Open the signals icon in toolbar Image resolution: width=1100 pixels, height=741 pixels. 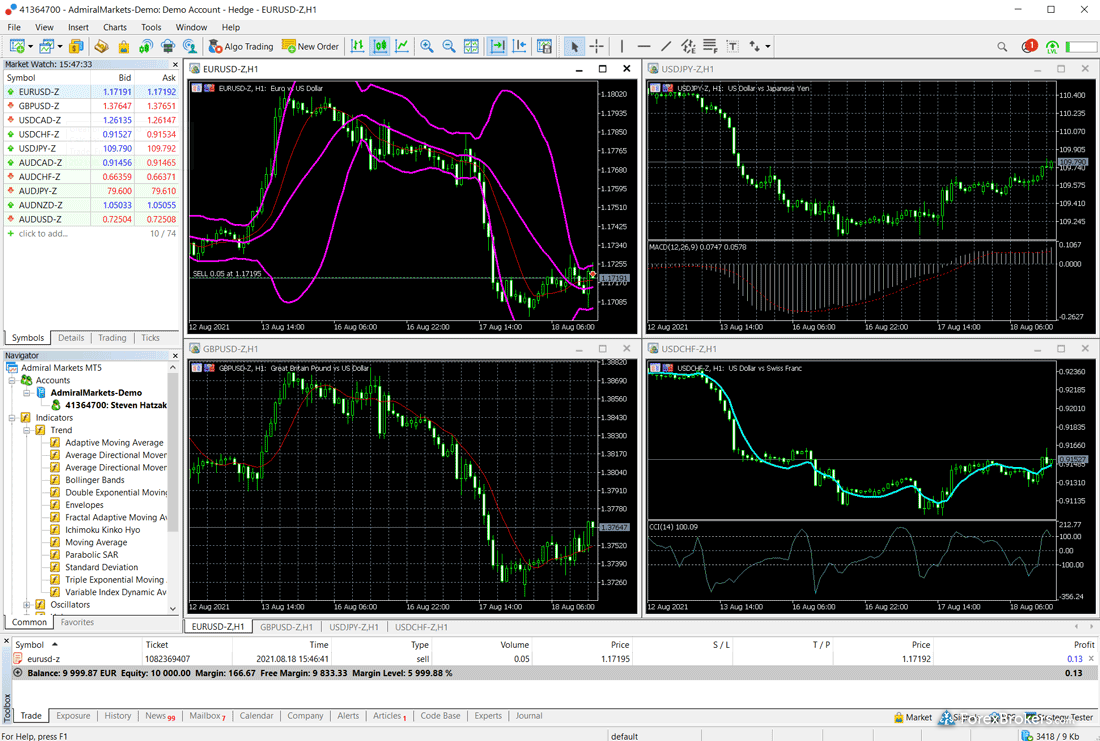(146, 46)
